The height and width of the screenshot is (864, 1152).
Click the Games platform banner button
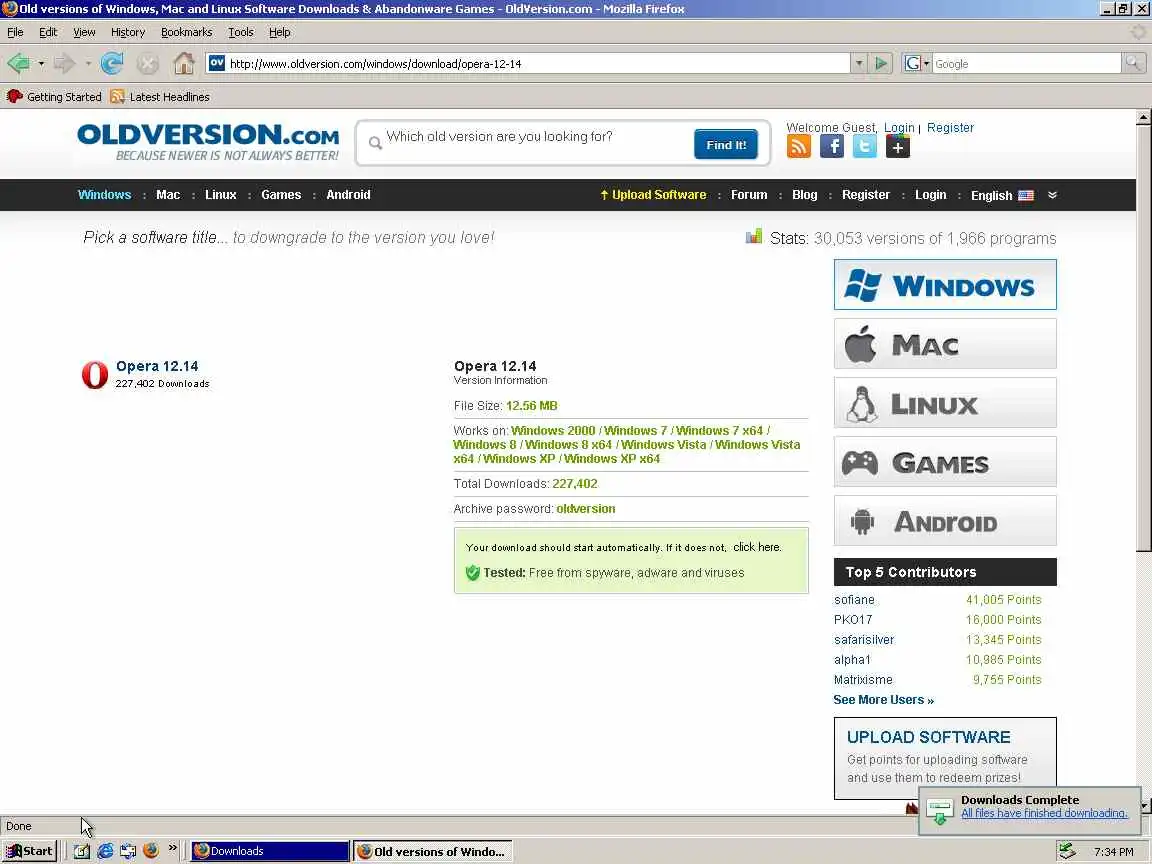point(945,461)
